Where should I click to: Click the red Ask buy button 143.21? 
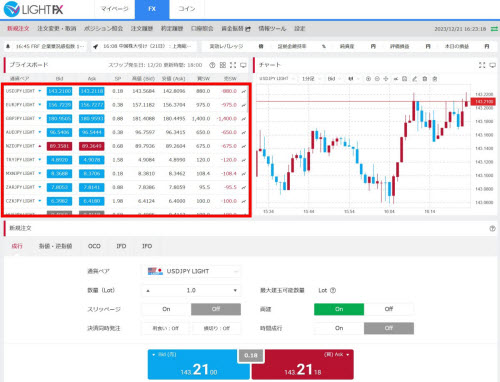303,364
